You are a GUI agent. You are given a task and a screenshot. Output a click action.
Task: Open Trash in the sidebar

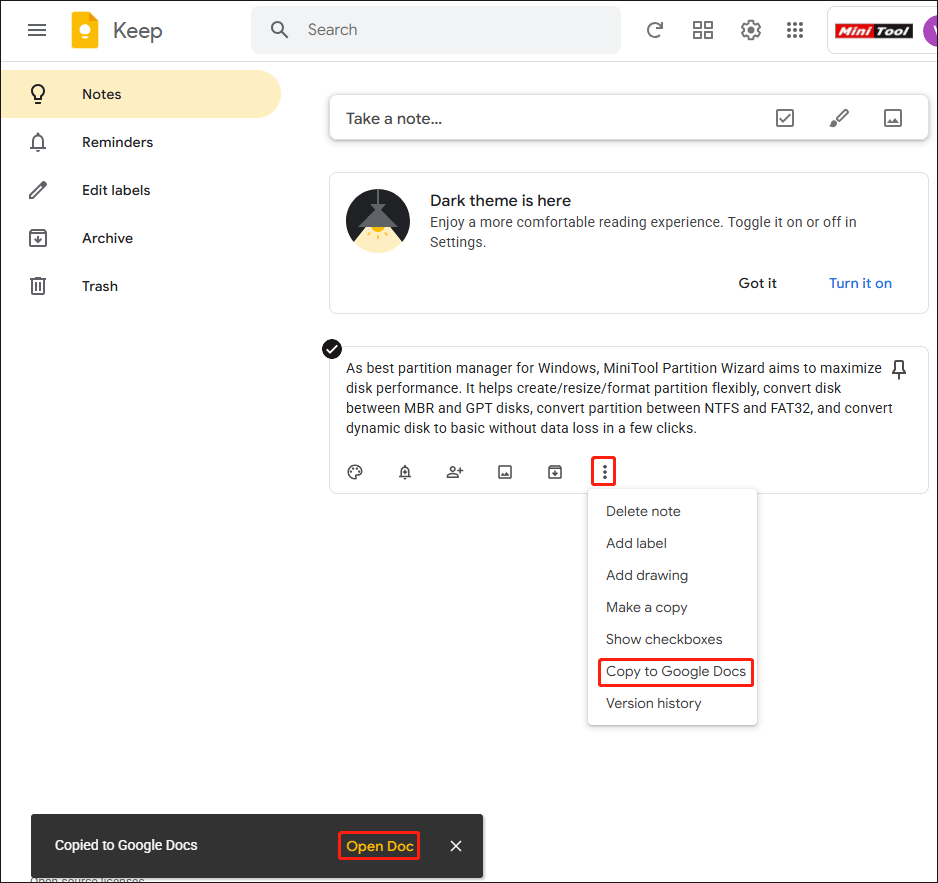(141, 286)
